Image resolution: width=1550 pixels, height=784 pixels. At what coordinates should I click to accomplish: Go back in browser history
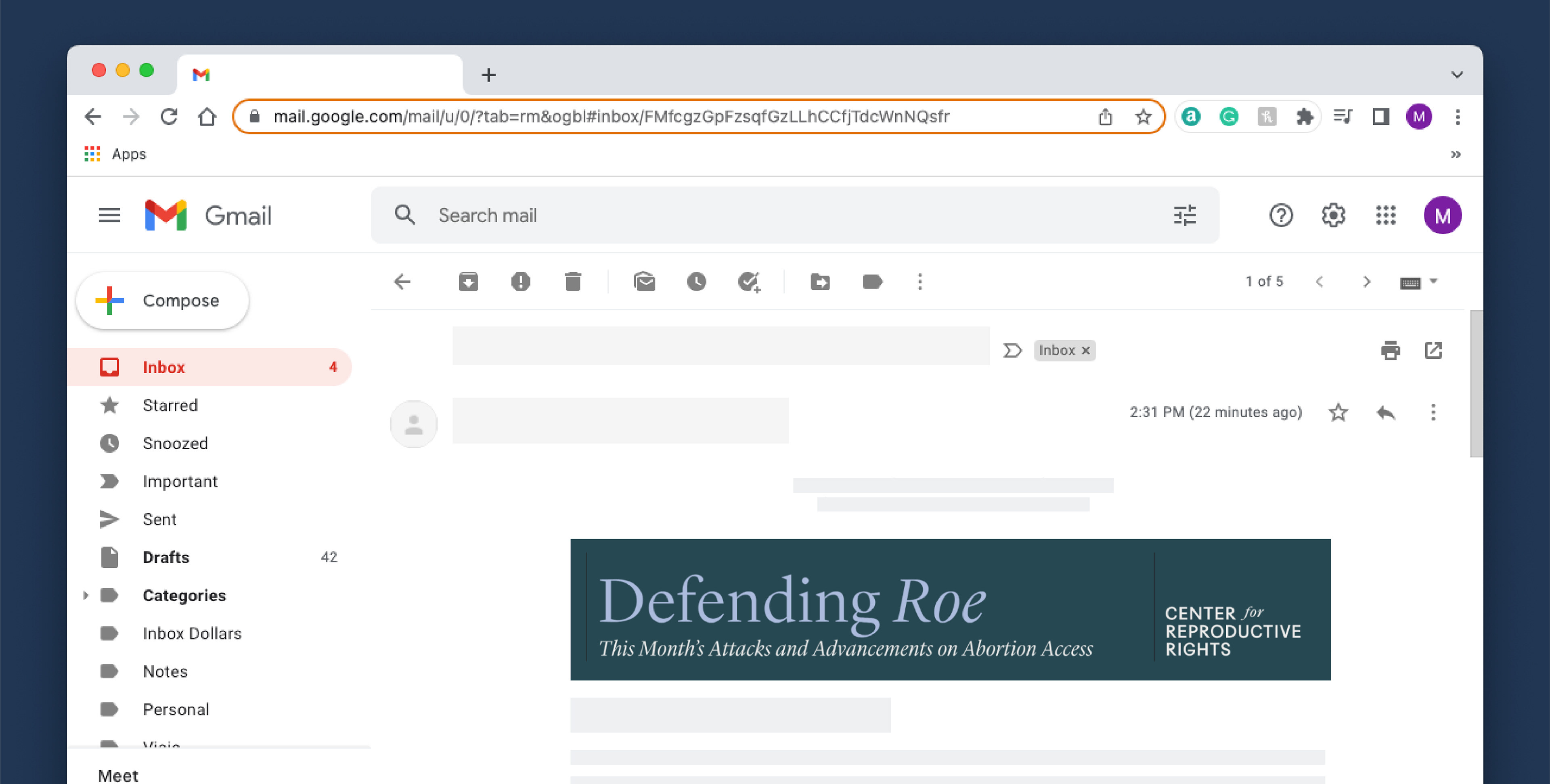pos(93,117)
